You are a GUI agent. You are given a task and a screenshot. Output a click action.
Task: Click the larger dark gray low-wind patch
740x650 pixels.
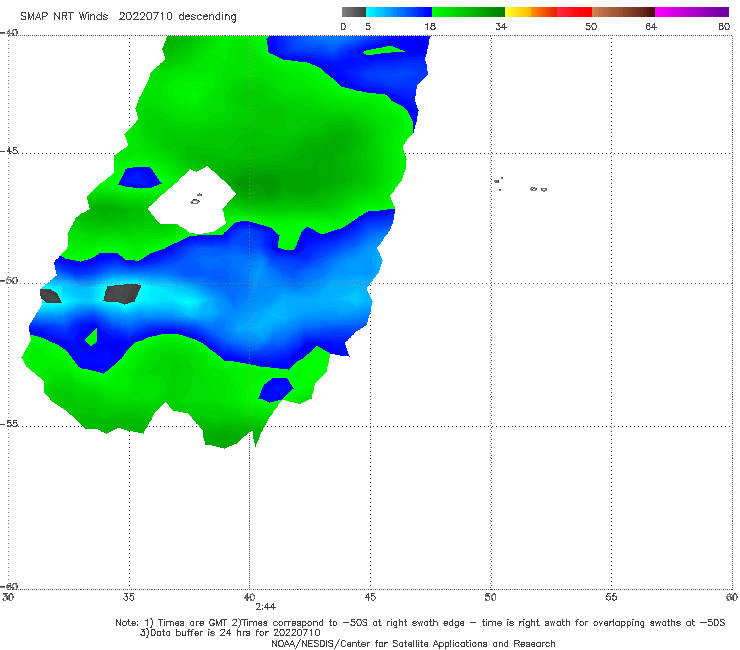coord(122,293)
